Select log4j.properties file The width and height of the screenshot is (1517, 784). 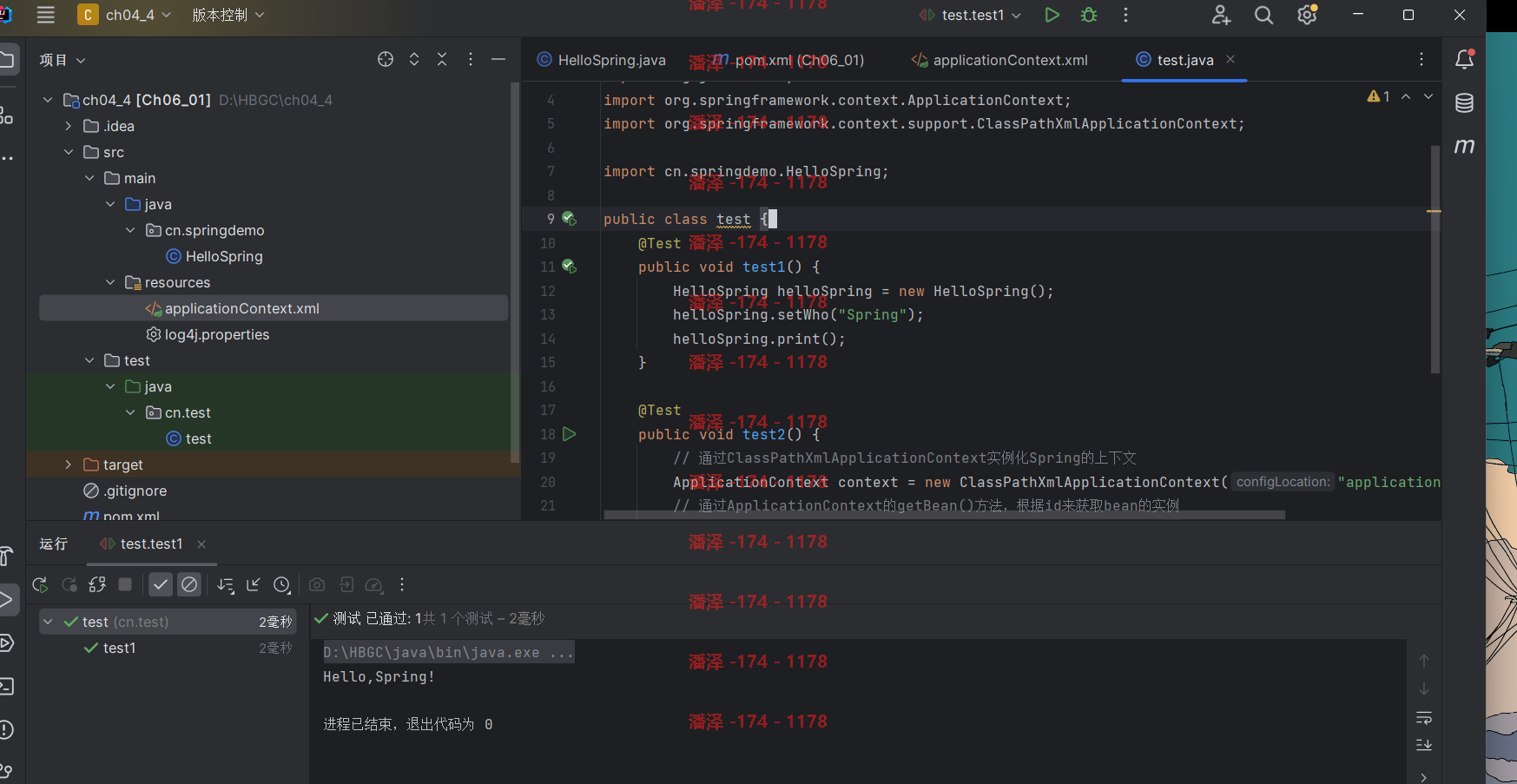pos(208,334)
